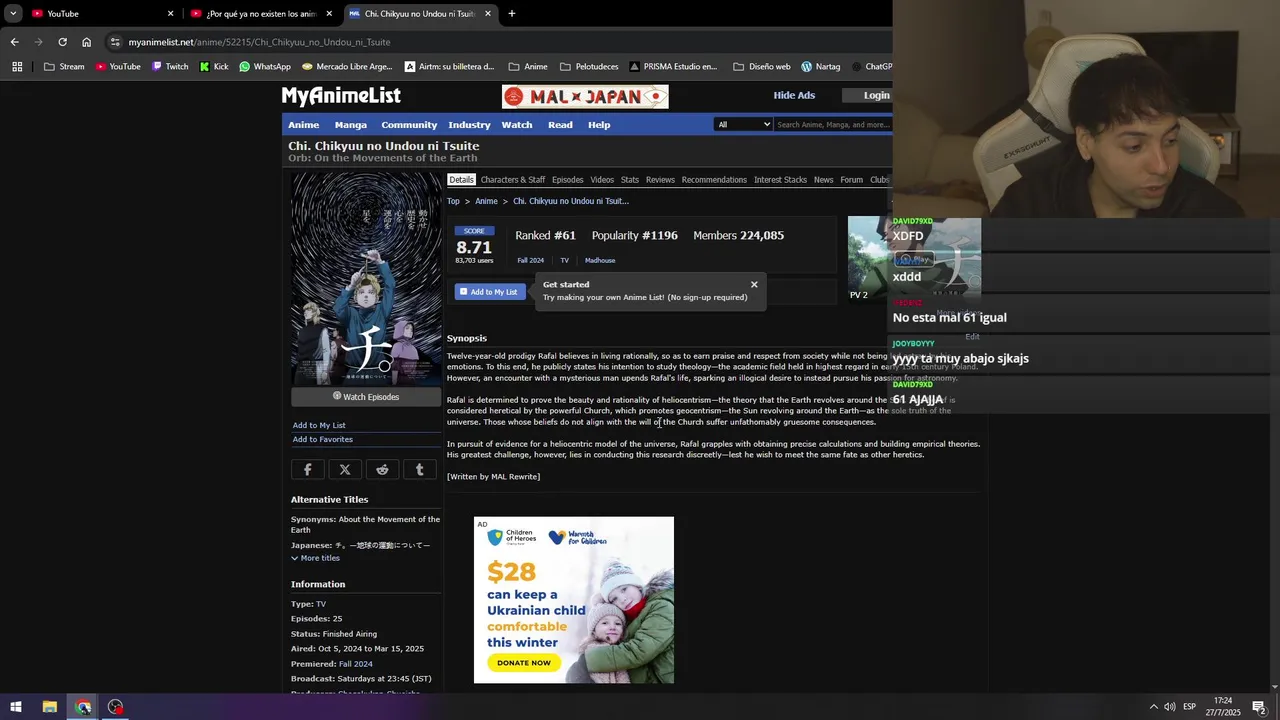Close the '¿Por qué ya no existen' tab
Image resolution: width=1280 pixels, height=720 pixels.
click(x=329, y=14)
